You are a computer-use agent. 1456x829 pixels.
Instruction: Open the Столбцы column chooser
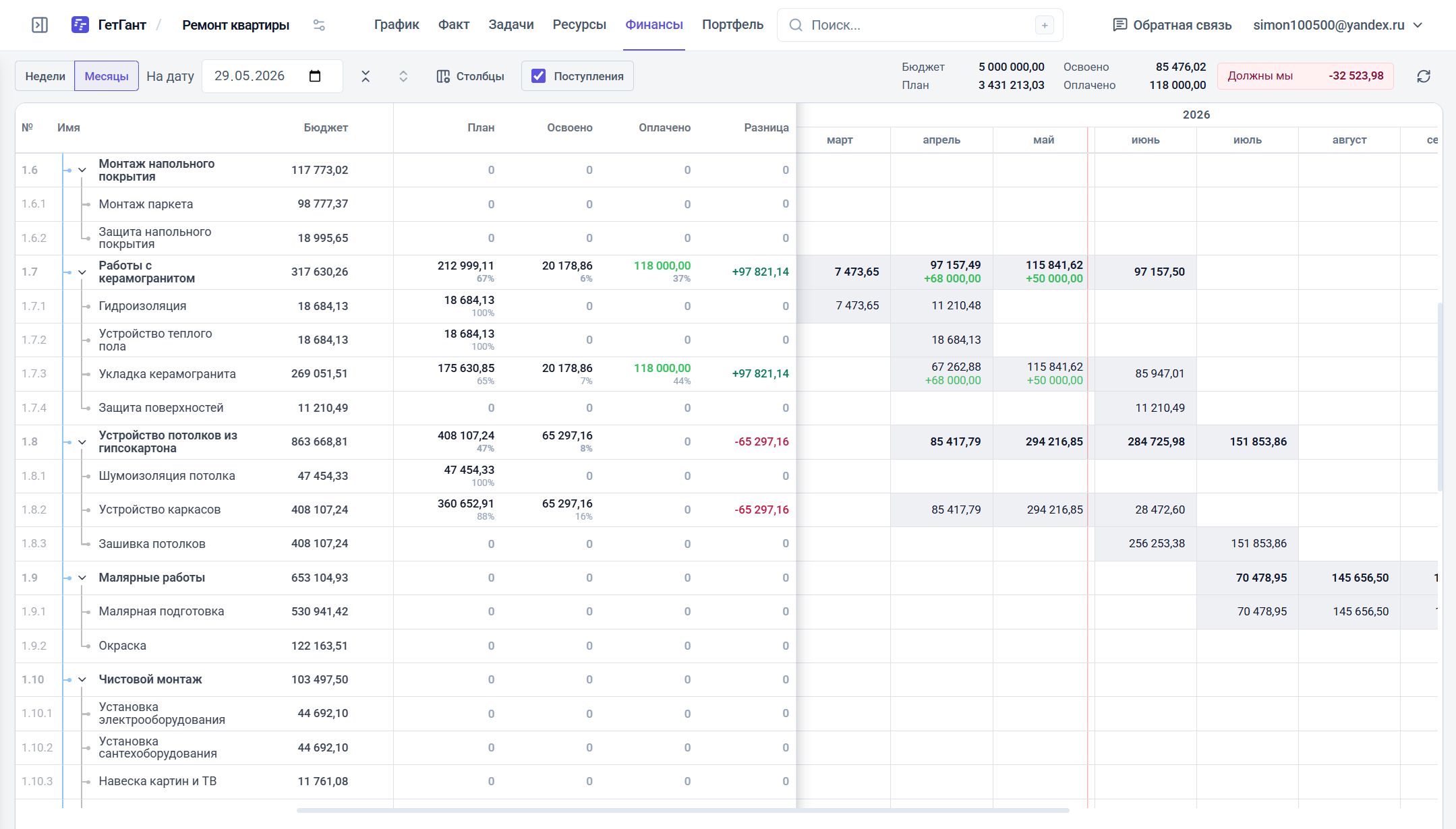(x=470, y=76)
